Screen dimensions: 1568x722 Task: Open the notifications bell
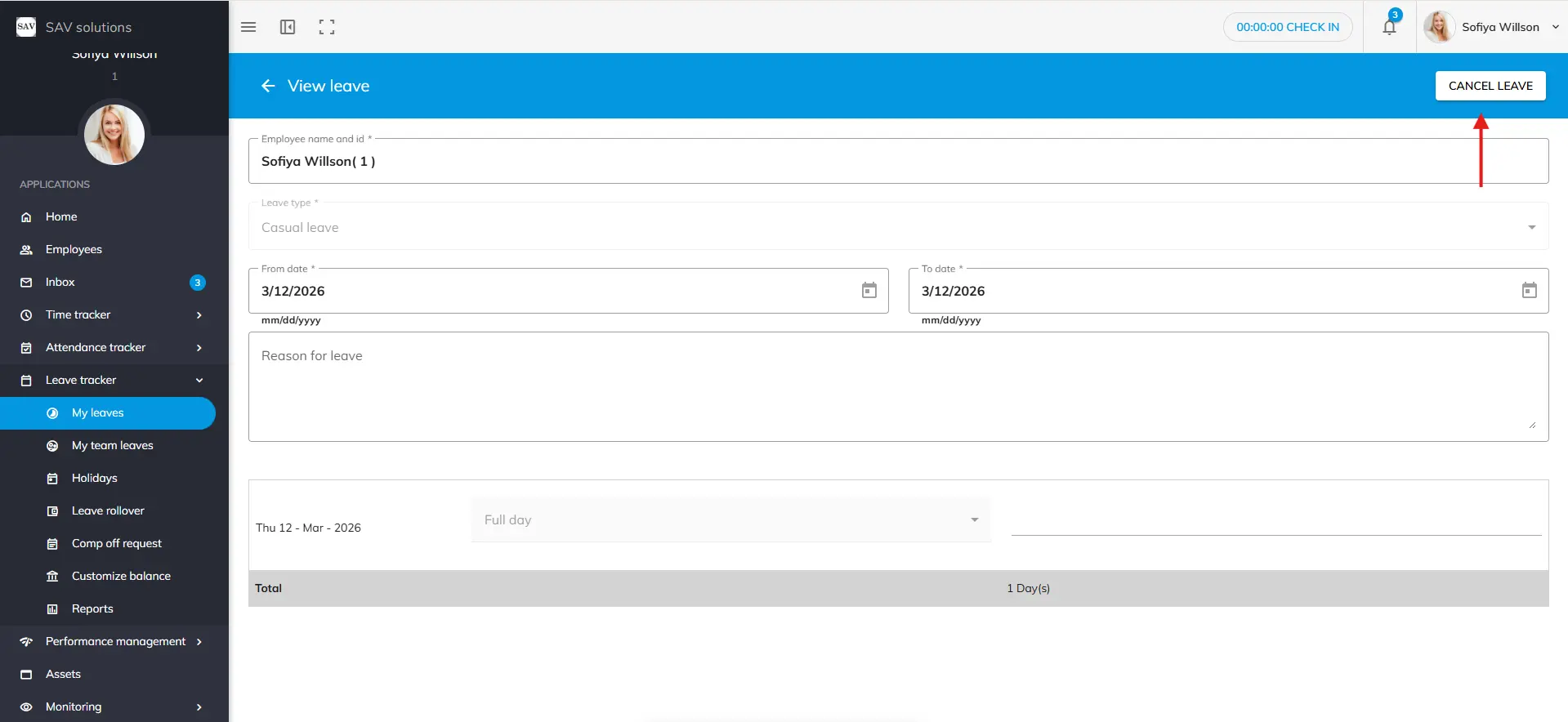pos(1389,27)
